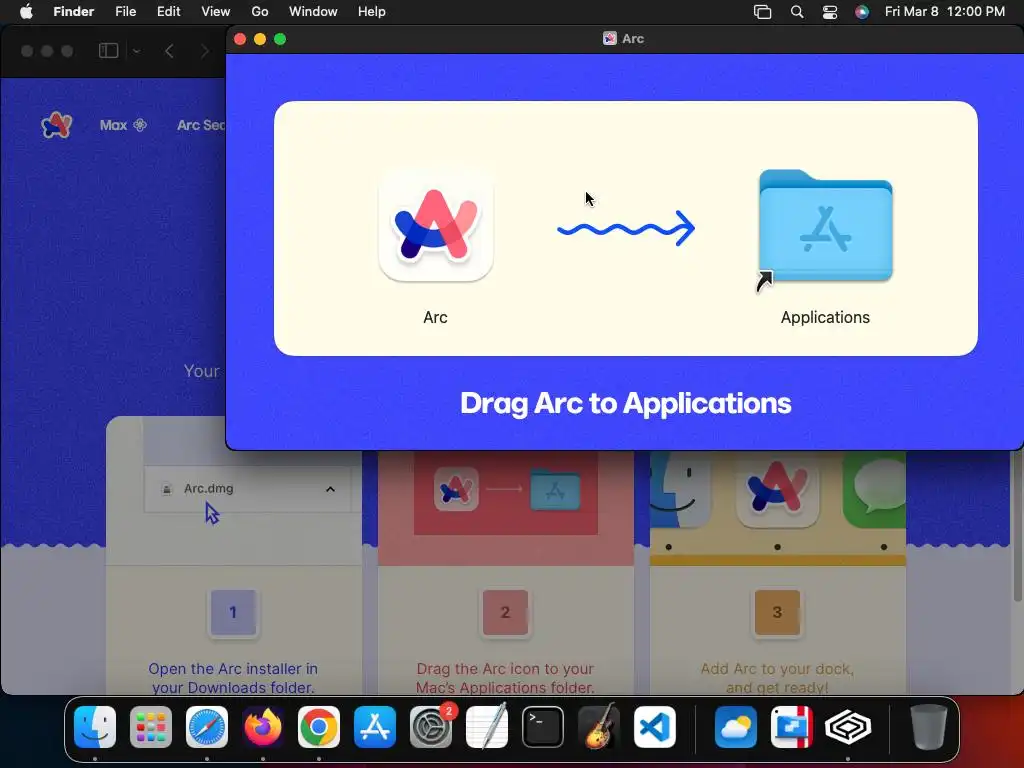Open the Max link in browser navigation
1024x768 pixels.
(123, 125)
